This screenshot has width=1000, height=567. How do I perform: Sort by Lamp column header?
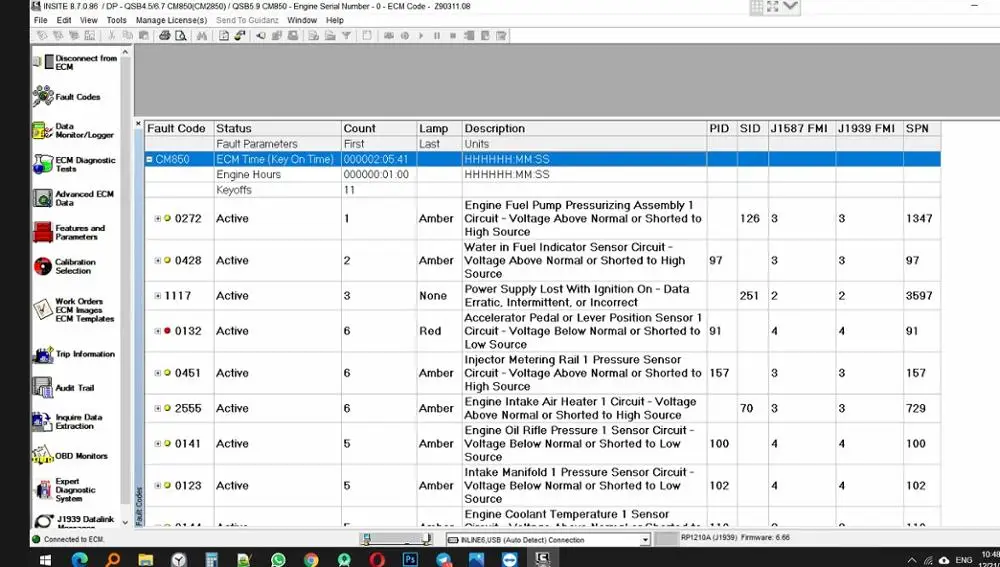click(x=439, y=129)
